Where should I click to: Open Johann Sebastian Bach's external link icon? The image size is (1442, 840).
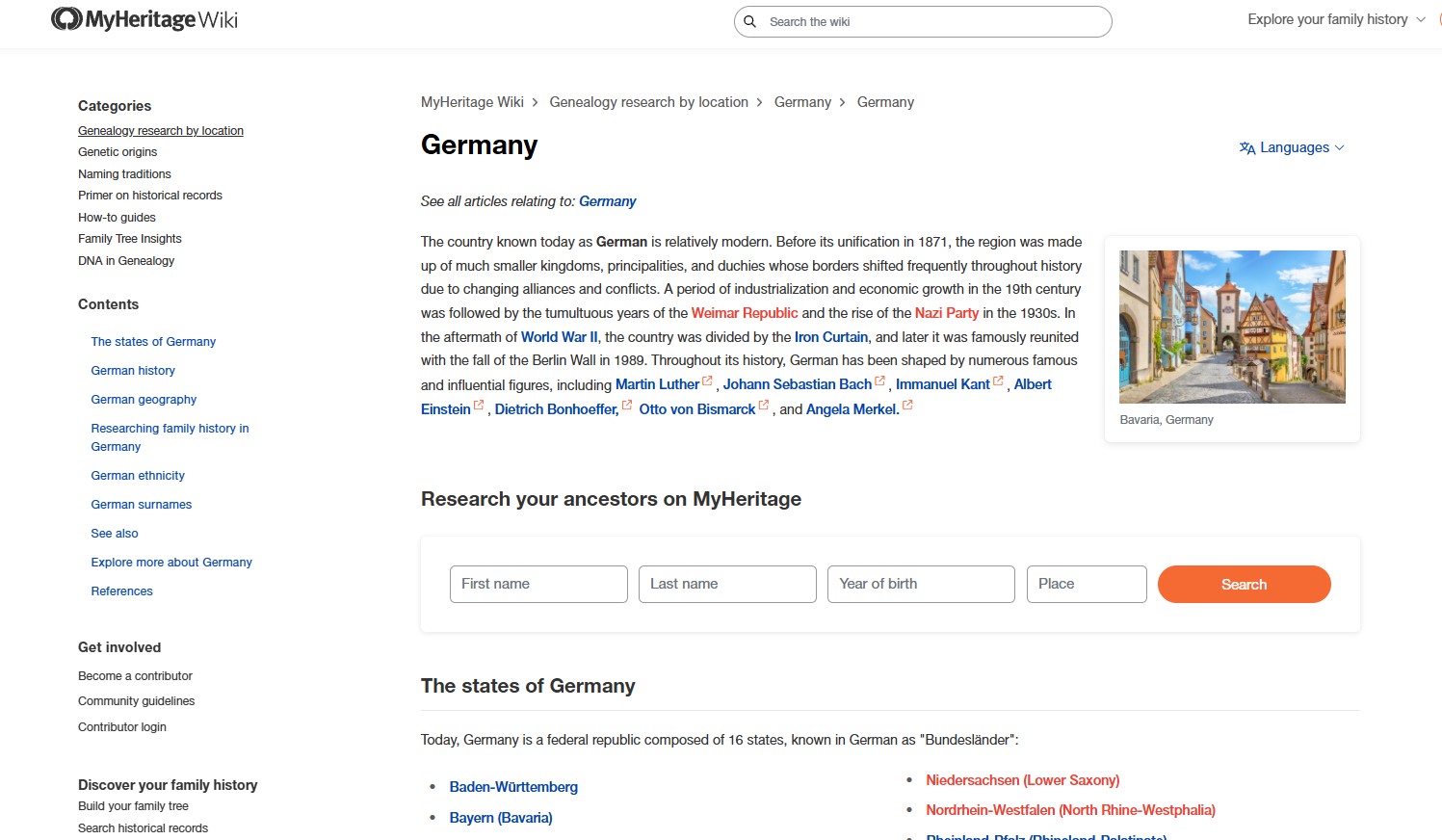(879, 379)
